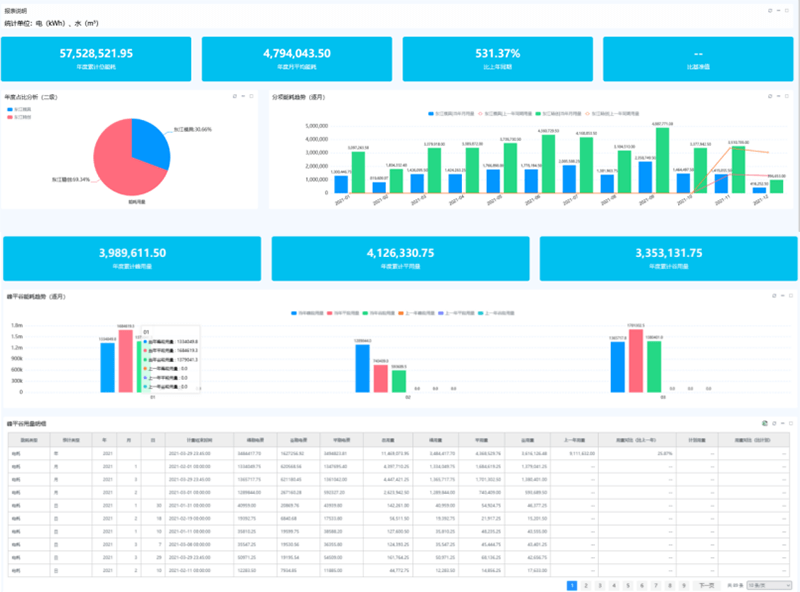Screen dimensions: 800x592
Task: Jump to page 9 in the pagination
Action: pyautogui.click(x=683, y=584)
